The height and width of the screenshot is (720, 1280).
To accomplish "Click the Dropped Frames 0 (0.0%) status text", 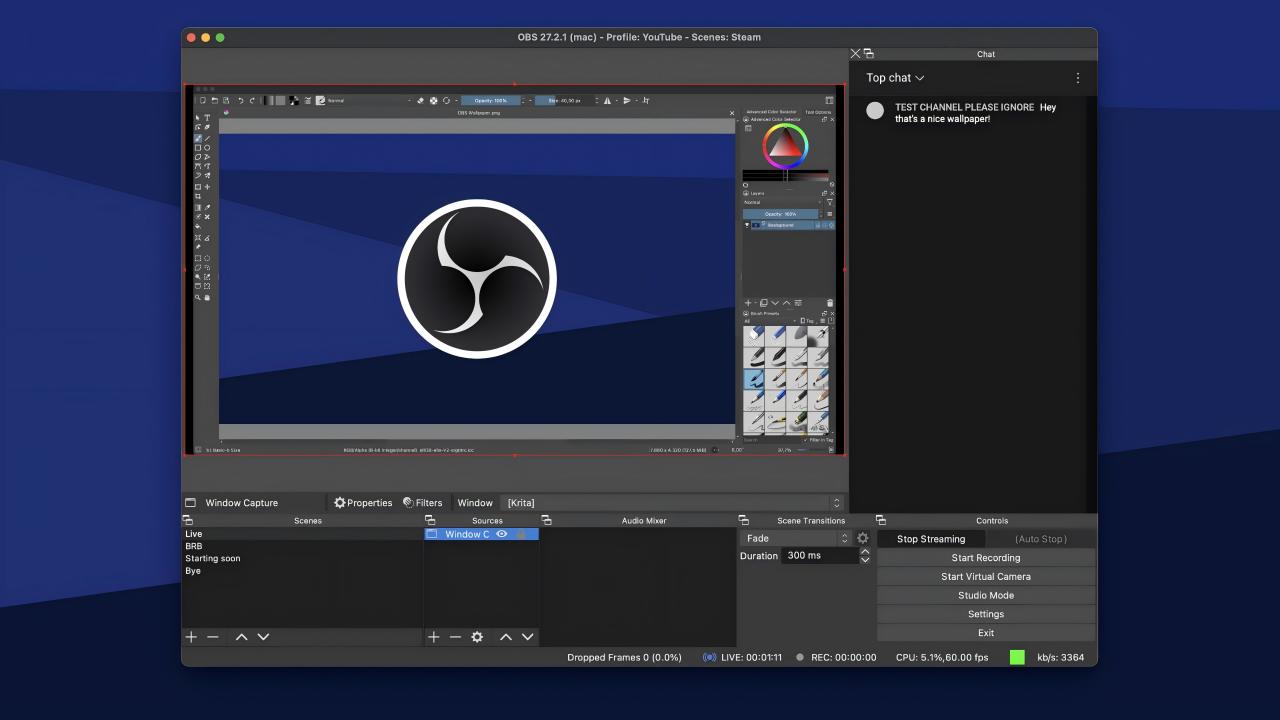I will pyautogui.click(x=624, y=657).
